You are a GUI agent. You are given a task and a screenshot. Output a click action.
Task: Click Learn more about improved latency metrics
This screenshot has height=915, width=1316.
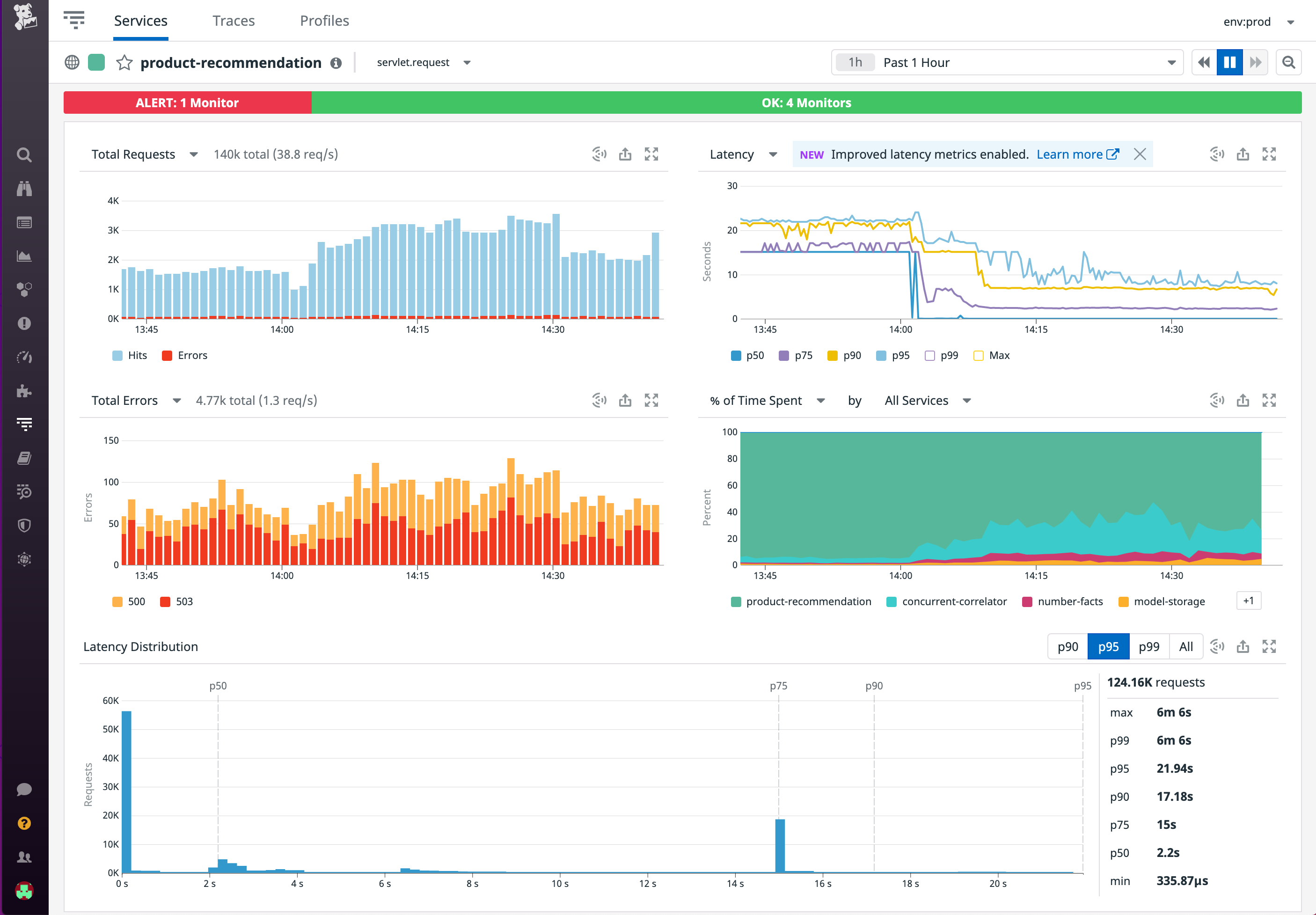click(1071, 154)
